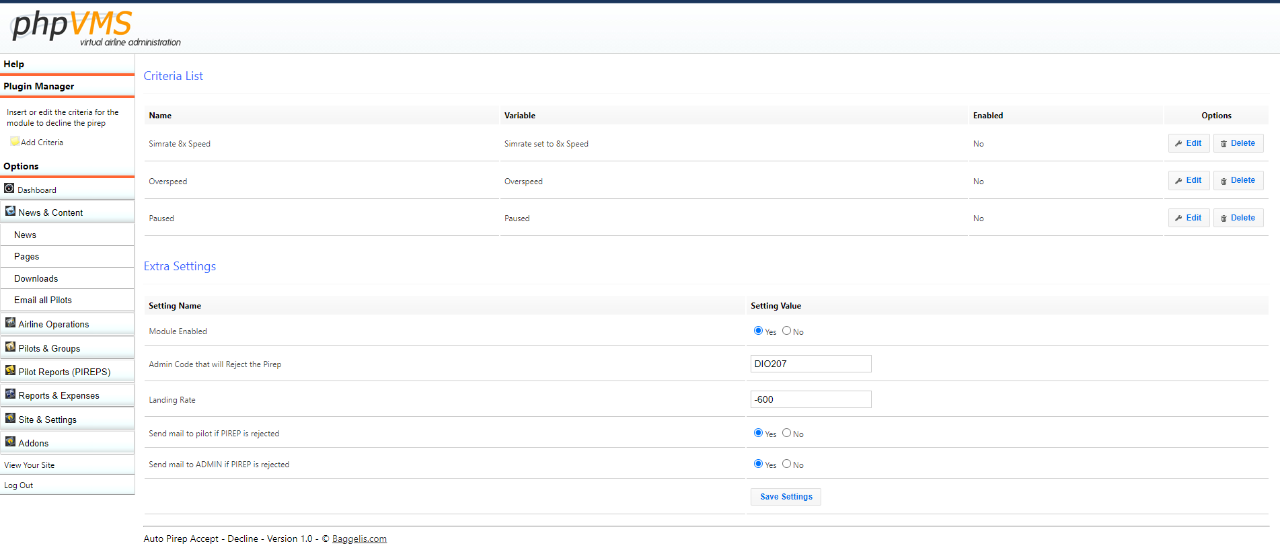Screen dimensions: 1280x558
Task: Select No for send mail to ADMIN
Action: pyautogui.click(x=787, y=464)
